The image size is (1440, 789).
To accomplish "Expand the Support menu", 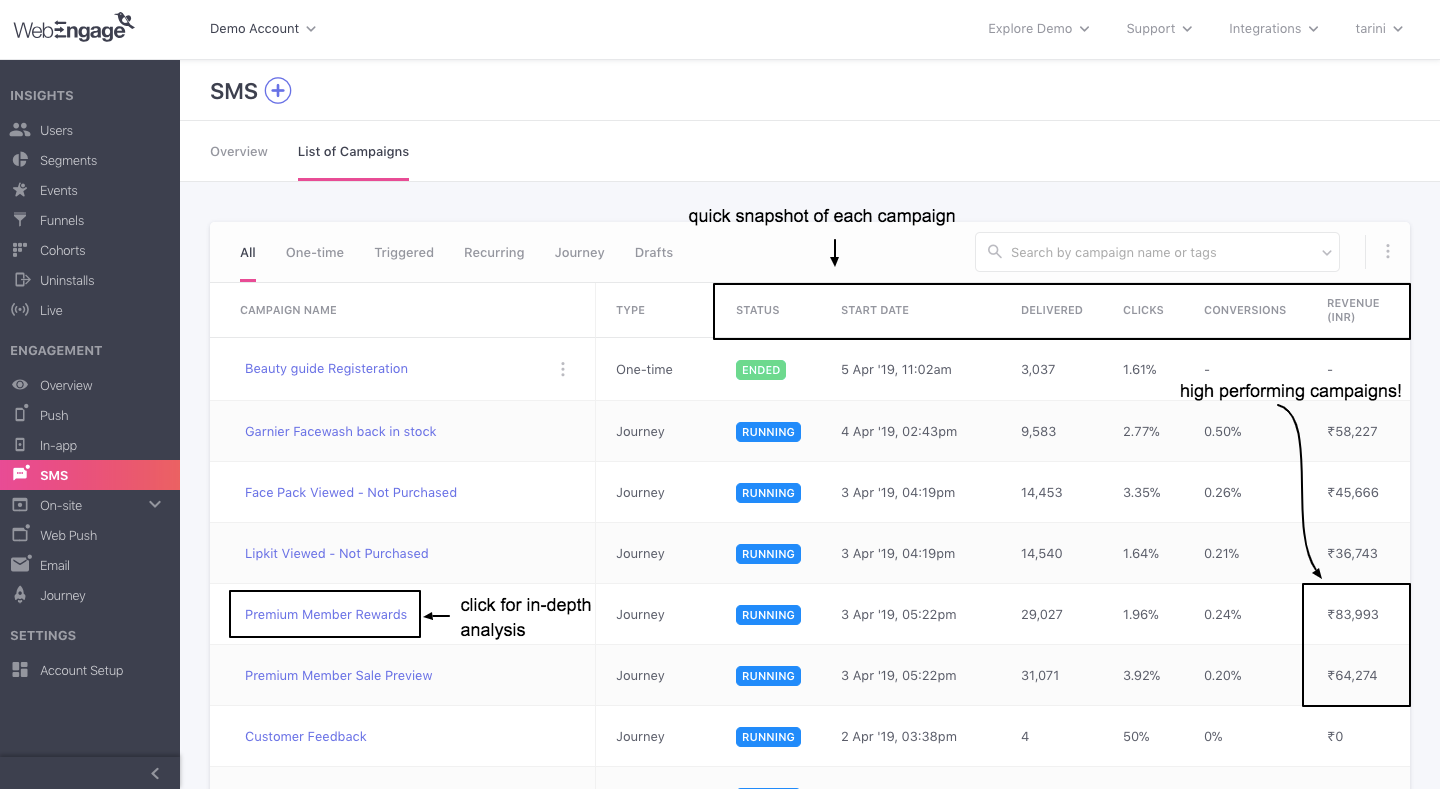I will 1159,28.
